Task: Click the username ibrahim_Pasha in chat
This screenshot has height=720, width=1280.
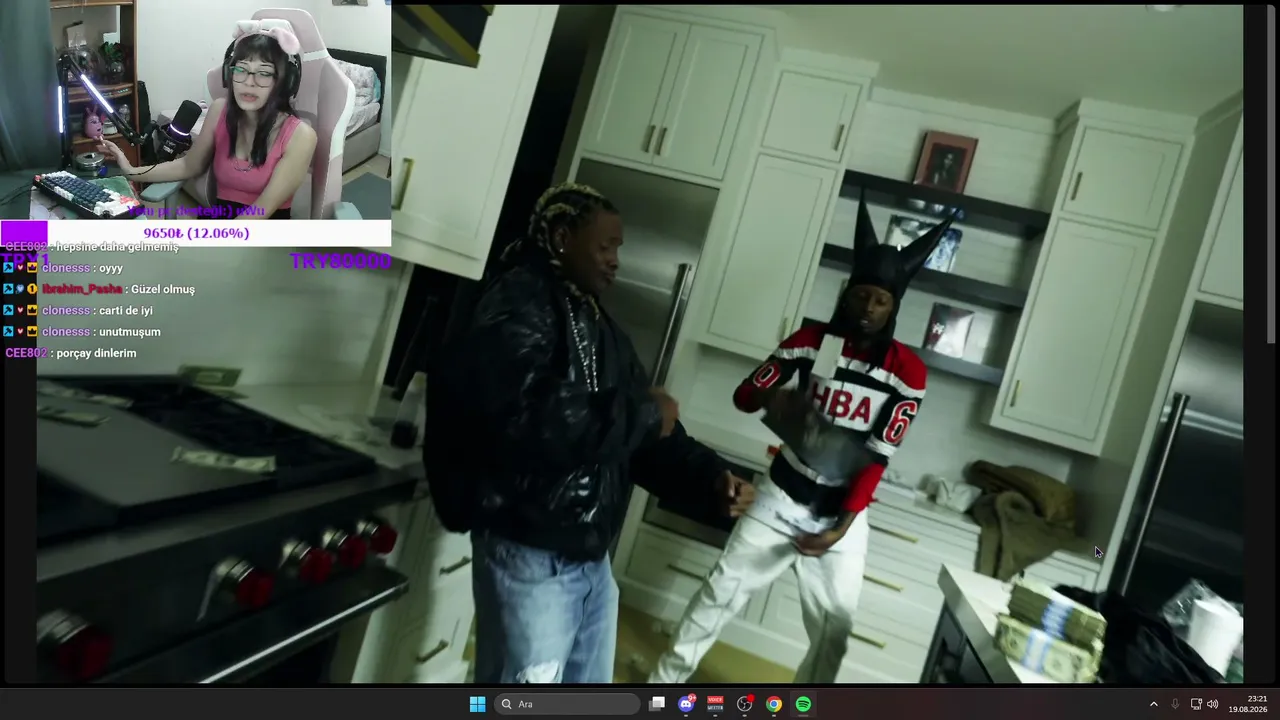Action: (x=81, y=289)
